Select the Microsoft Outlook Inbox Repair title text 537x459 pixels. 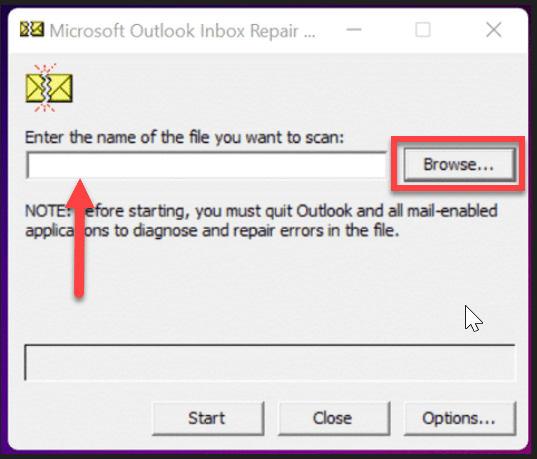tap(182, 31)
